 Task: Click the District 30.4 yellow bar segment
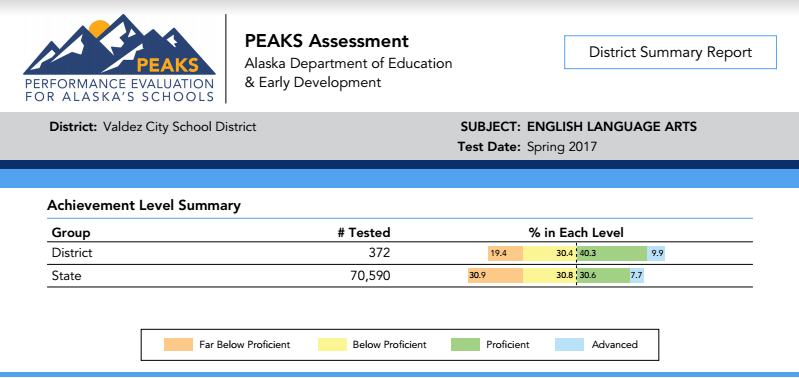550,253
